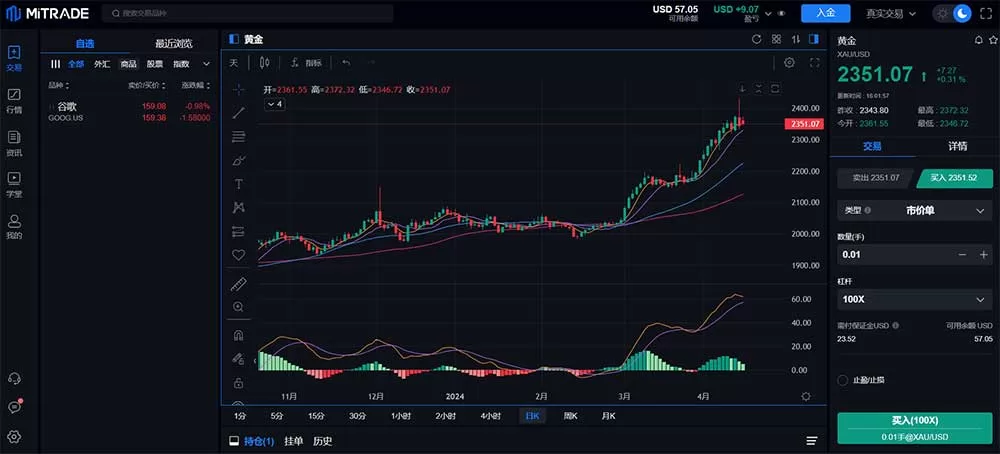1000x454 pixels.
Task: Open the 资讯 news sidebar icon
Action: [14, 143]
